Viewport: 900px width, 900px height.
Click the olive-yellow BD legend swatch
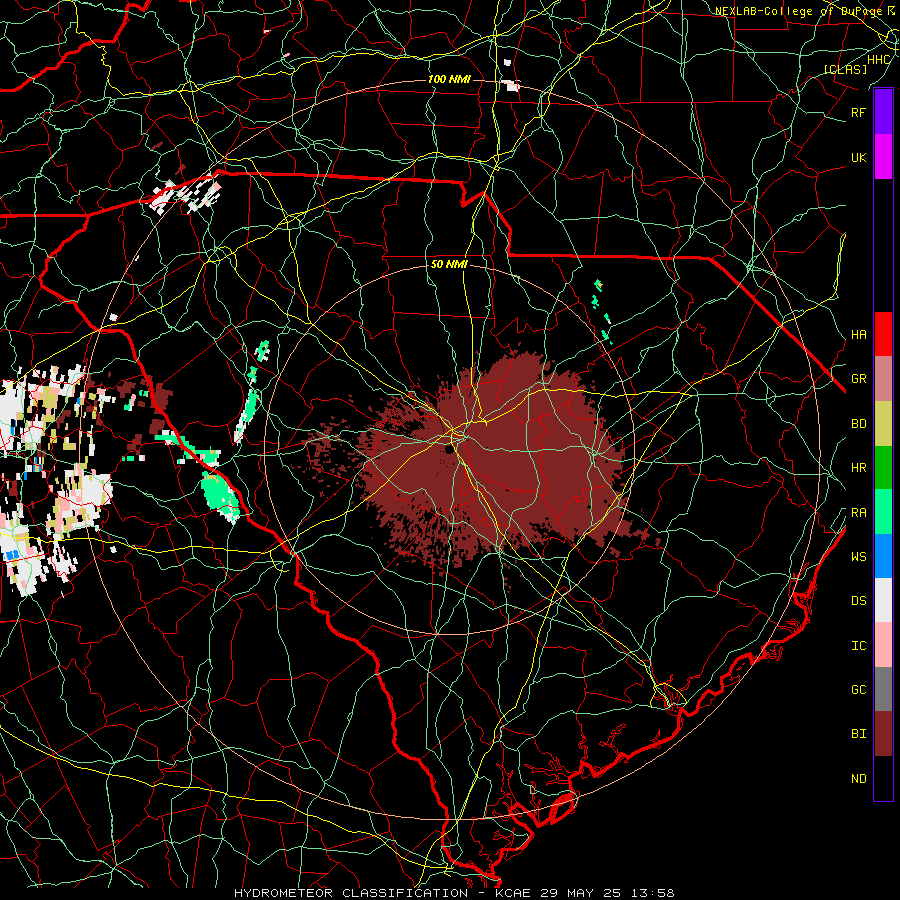[883, 423]
